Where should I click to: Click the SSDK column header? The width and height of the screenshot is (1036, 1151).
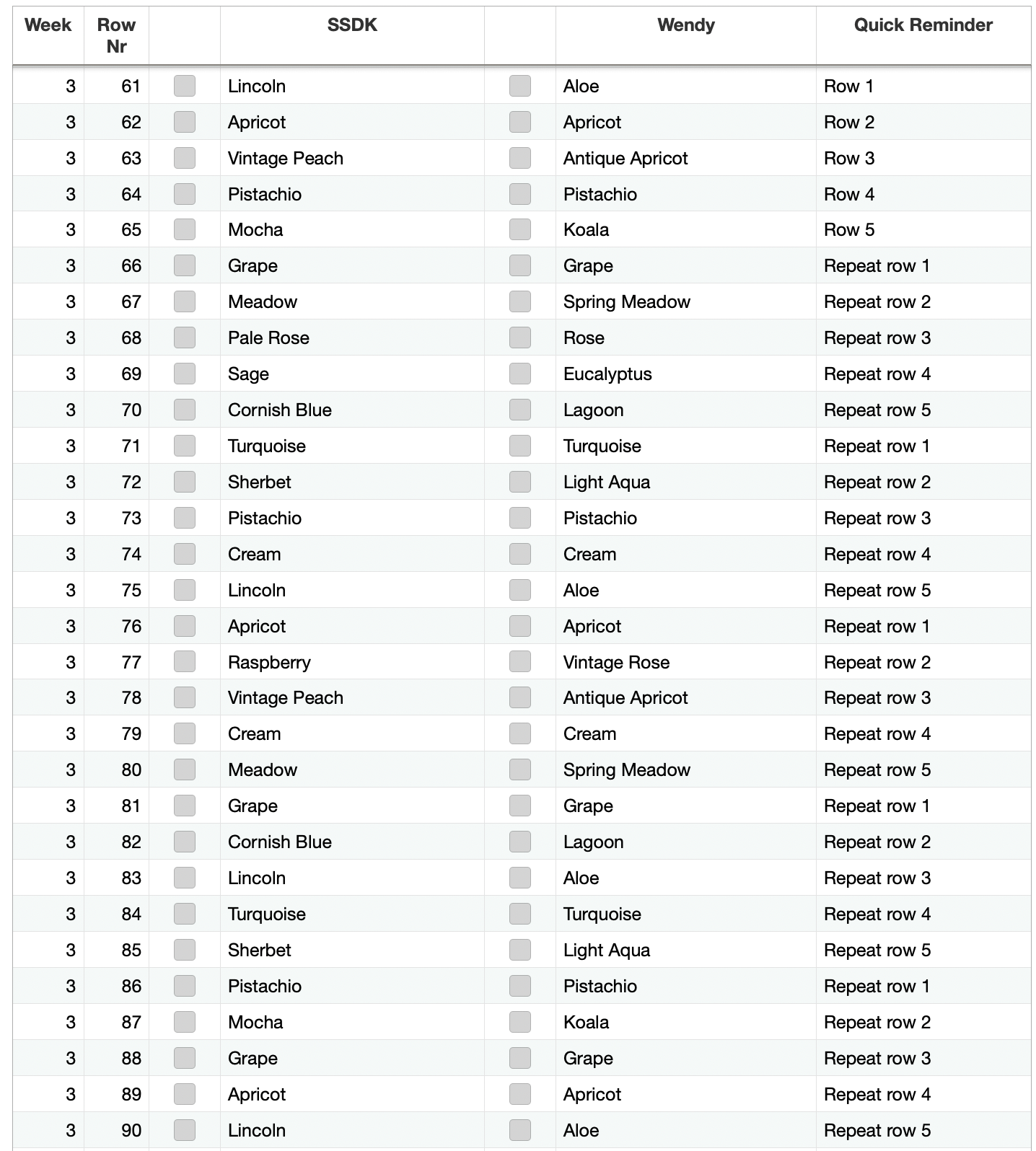pyautogui.click(x=352, y=25)
